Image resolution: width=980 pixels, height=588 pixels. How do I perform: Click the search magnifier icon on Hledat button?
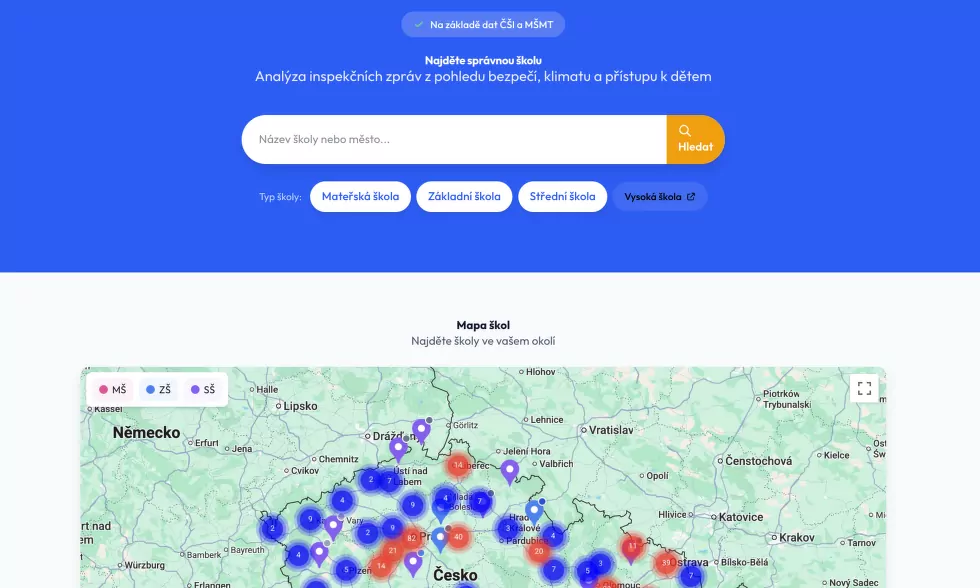point(686,130)
